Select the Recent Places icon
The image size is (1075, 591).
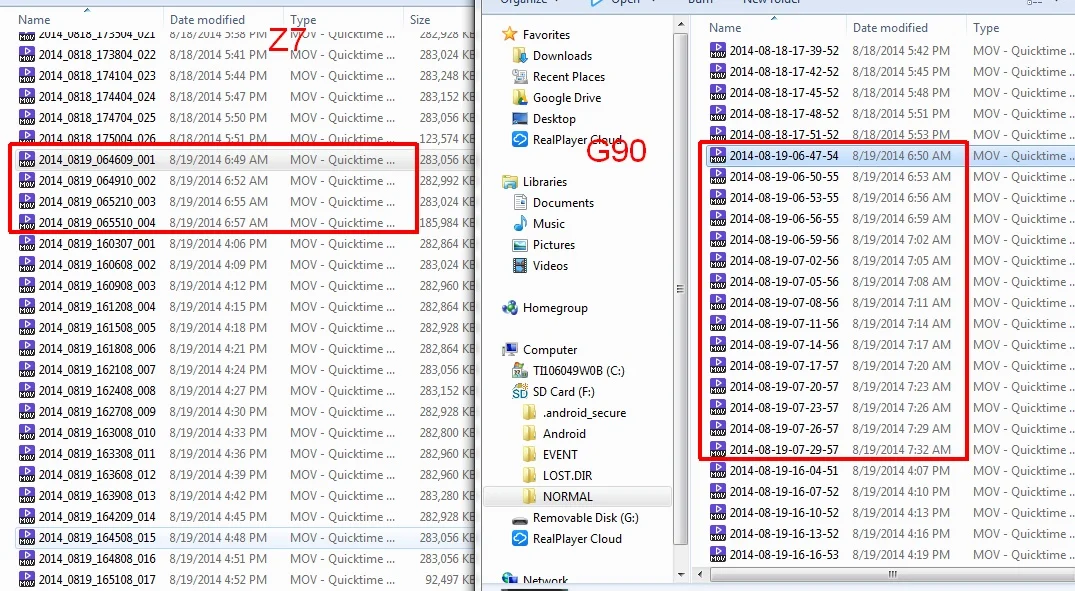click(522, 76)
